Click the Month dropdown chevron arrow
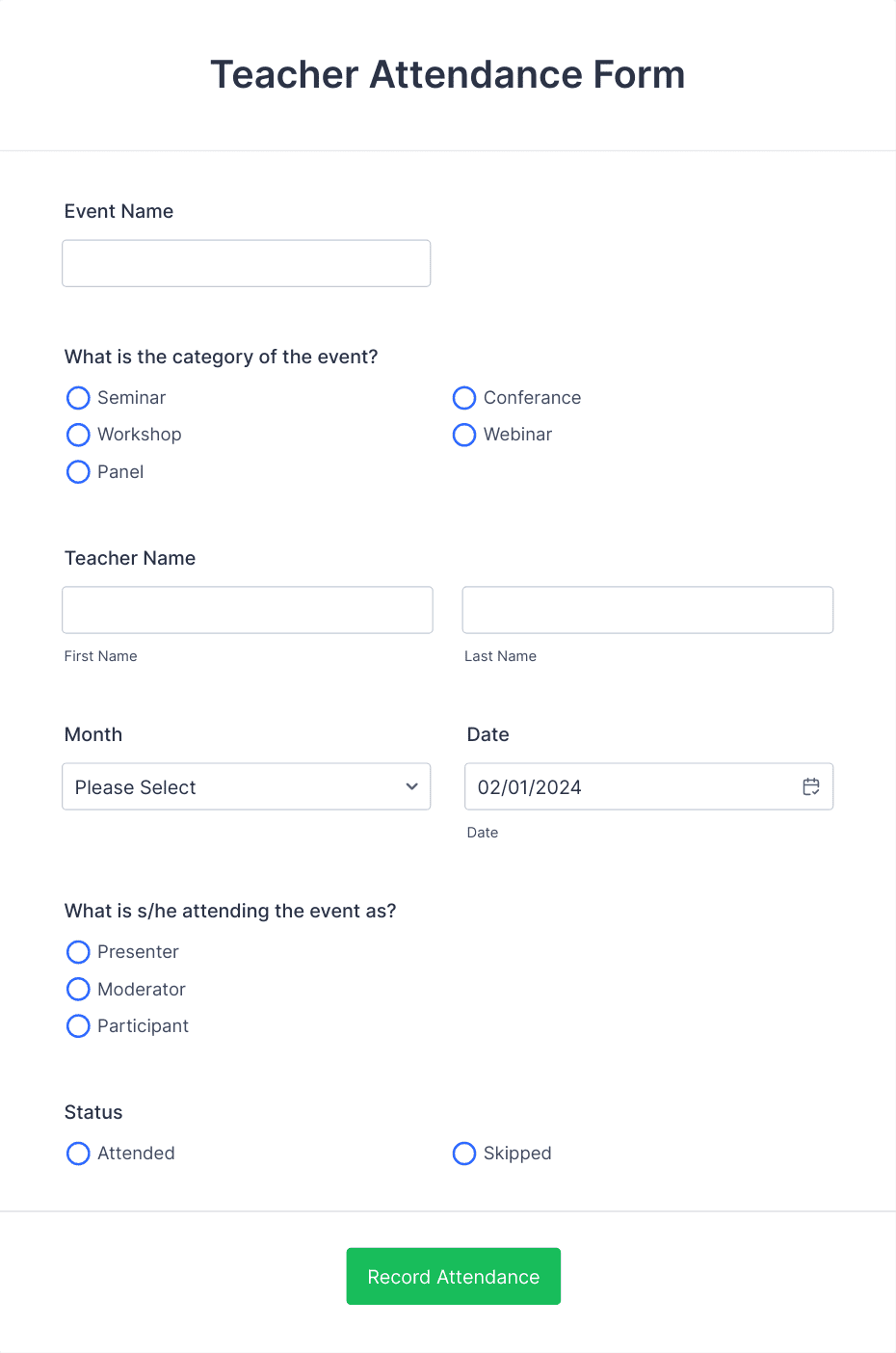Viewport: 896px width, 1353px height. click(x=410, y=786)
